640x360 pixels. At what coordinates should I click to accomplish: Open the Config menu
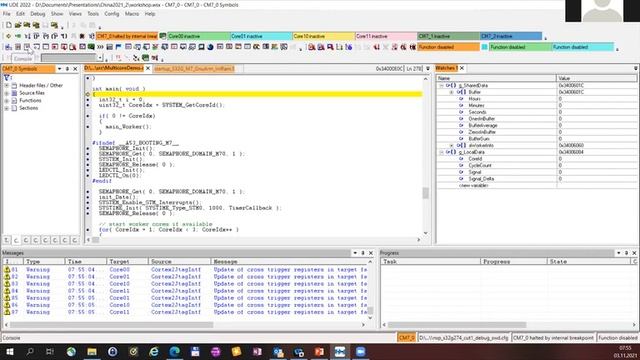click(x=111, y=14)
